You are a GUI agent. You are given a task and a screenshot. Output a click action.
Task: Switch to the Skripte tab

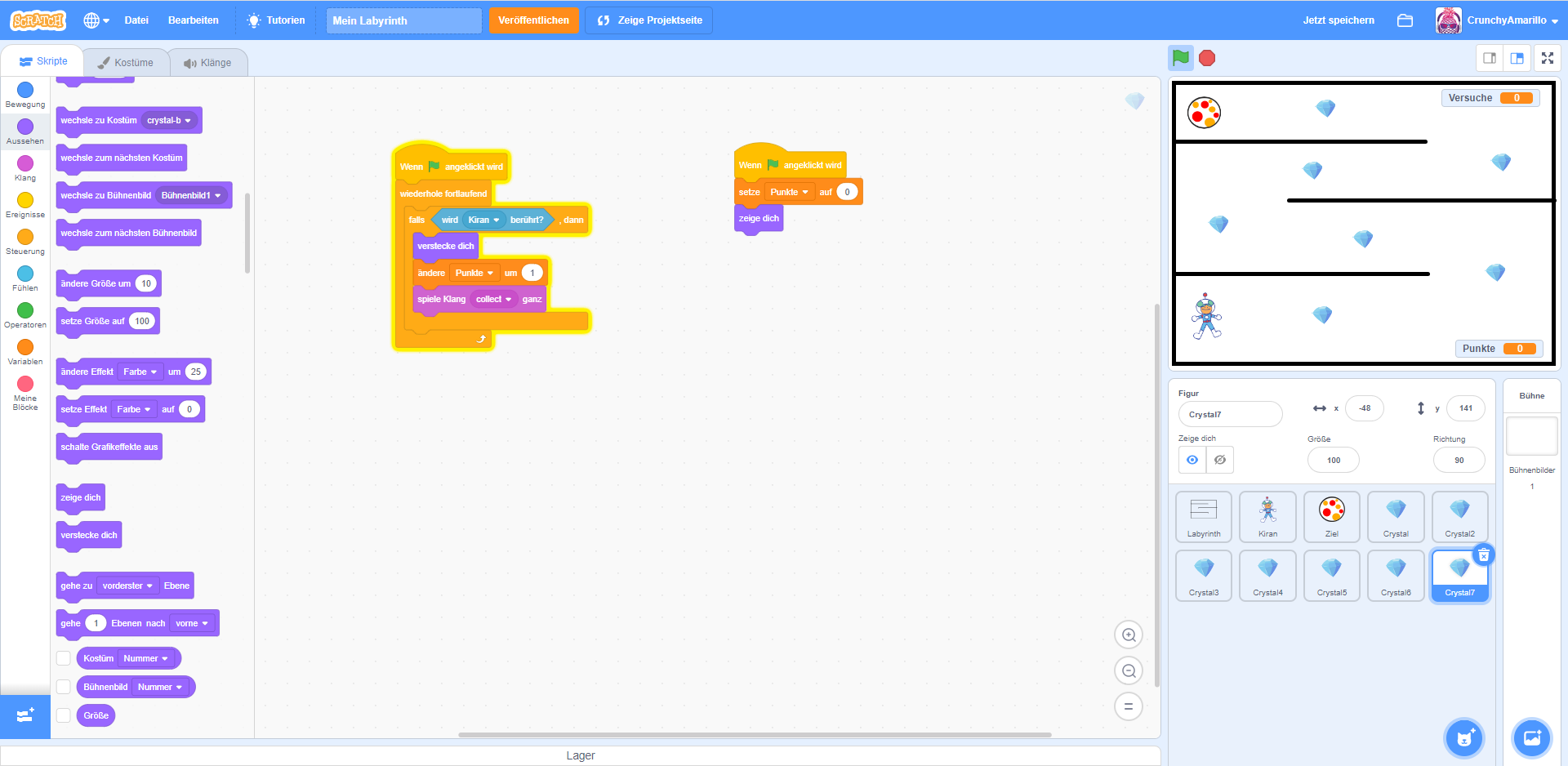(42, 61)
